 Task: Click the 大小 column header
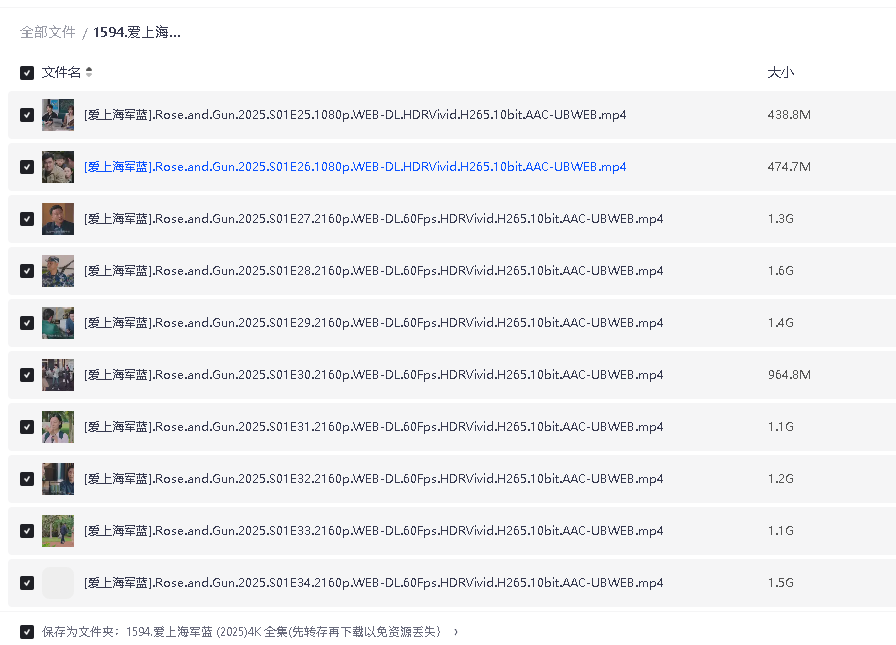click(x=780, y=72)
